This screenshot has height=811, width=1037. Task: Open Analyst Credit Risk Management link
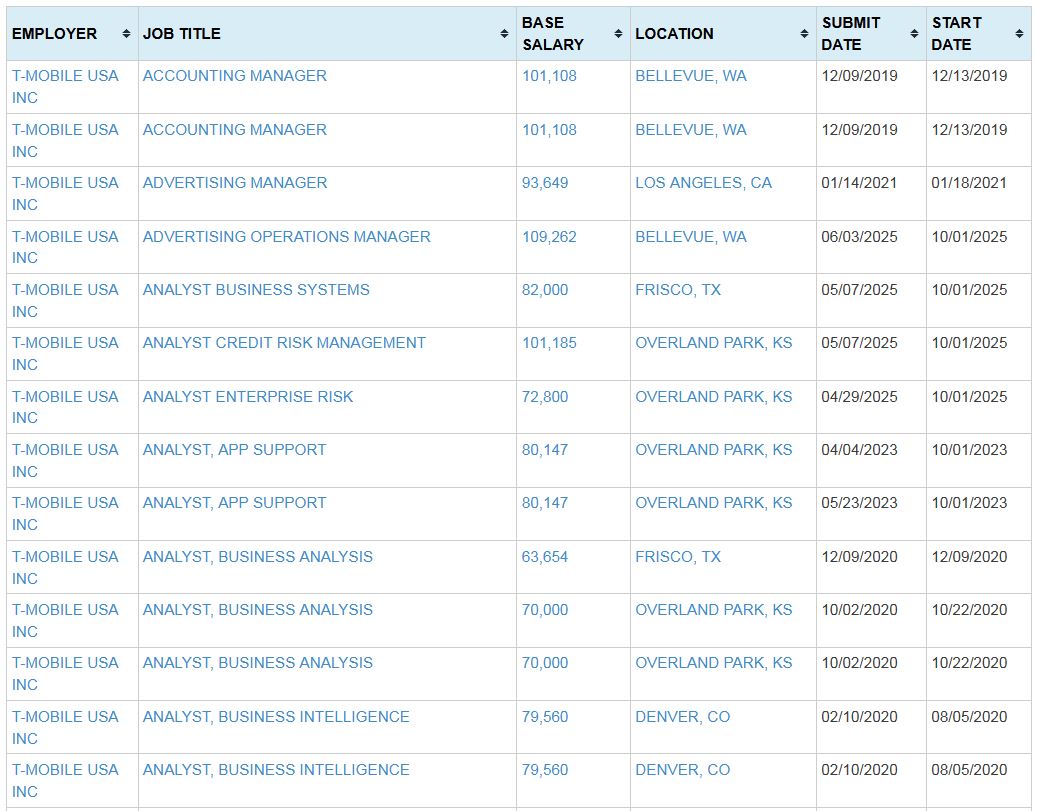coord(284,343)
